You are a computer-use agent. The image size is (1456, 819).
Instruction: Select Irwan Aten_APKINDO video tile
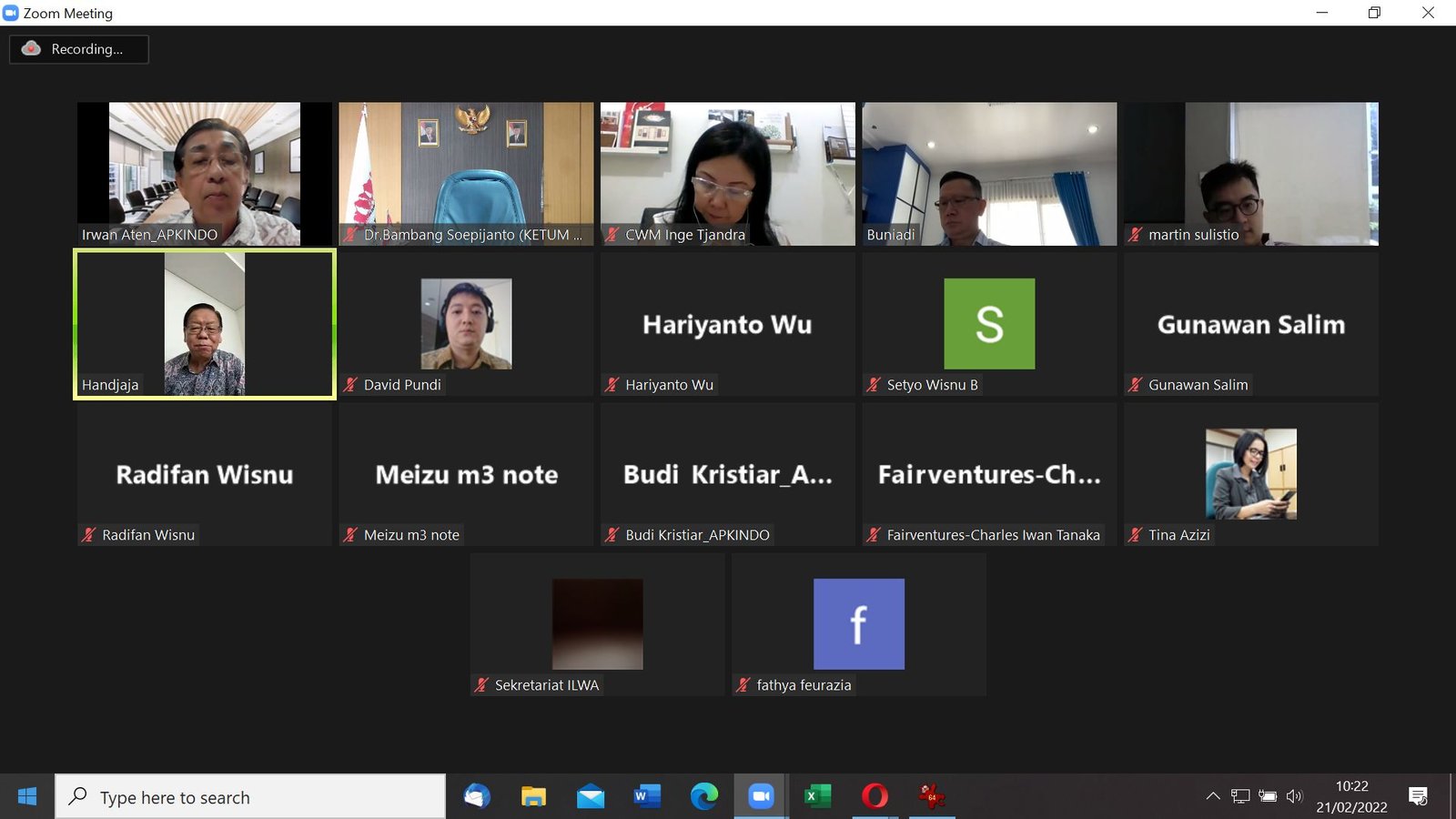tap(205, 174)
